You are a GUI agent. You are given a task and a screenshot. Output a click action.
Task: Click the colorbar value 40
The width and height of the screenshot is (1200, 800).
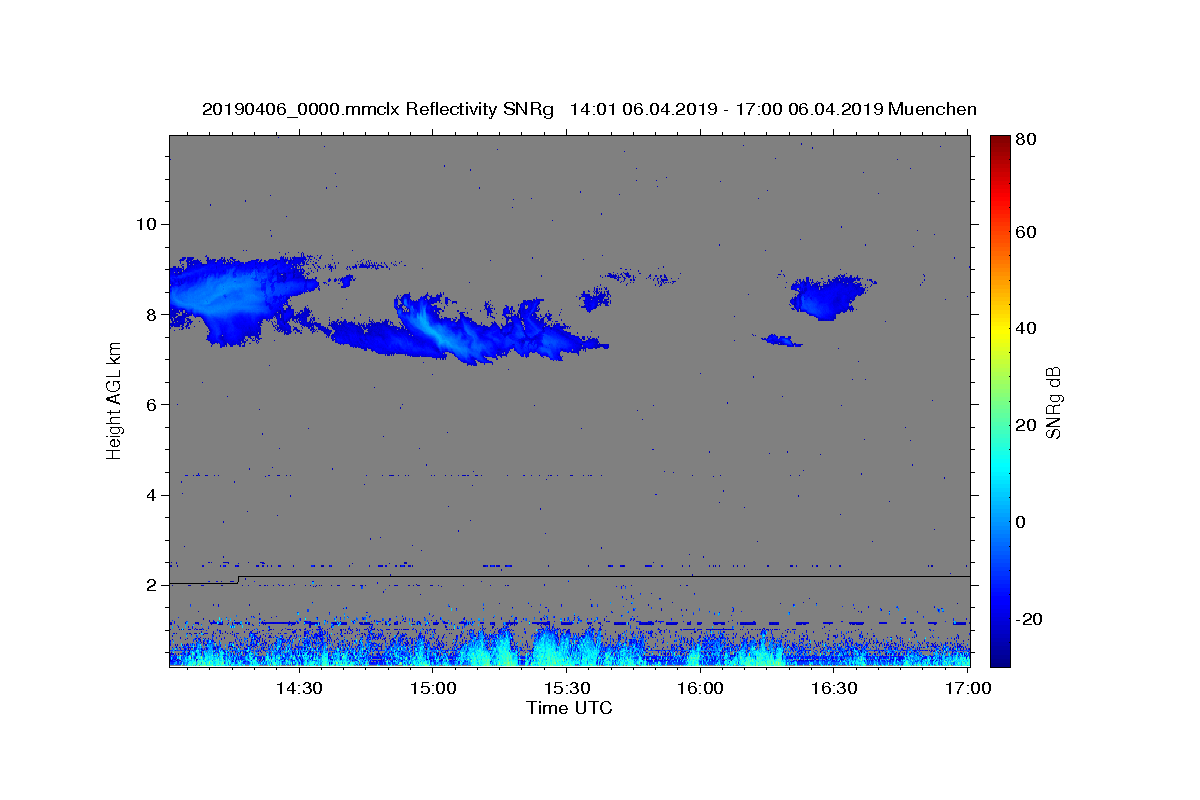tap(1027, 328)
